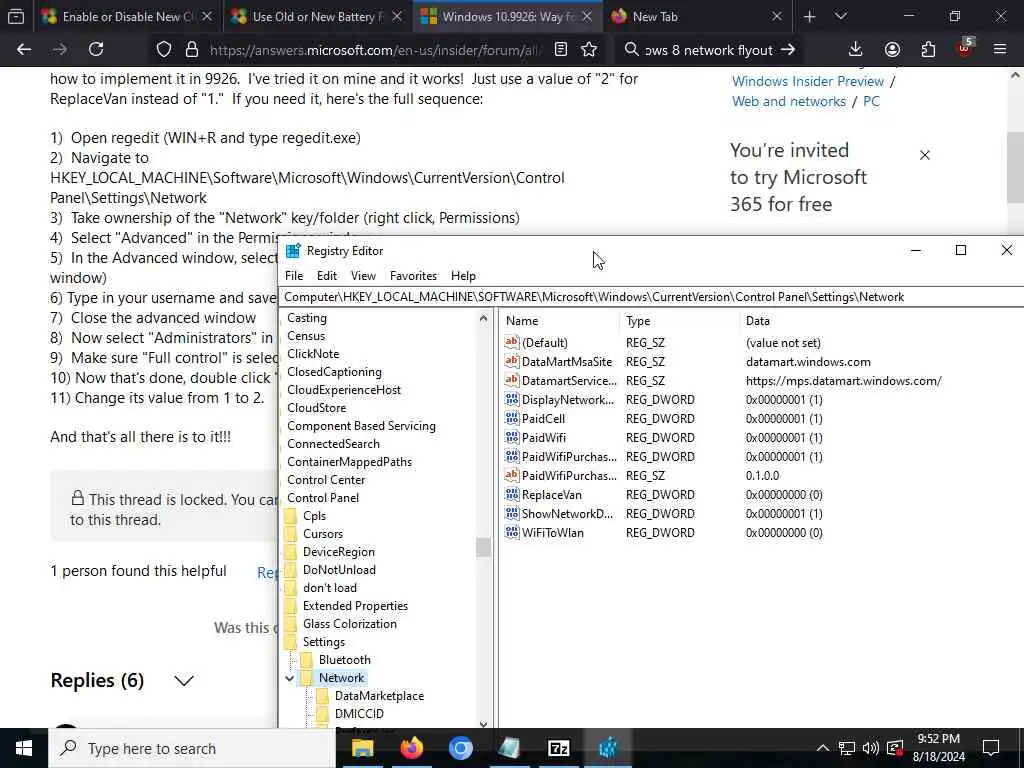The image size is (1024, 768).
Task: Open 7-Zip from the taskbar
Action: point(558,748)
